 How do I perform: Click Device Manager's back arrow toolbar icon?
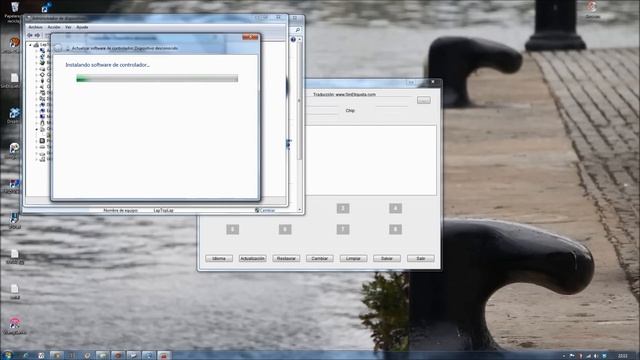30,36
